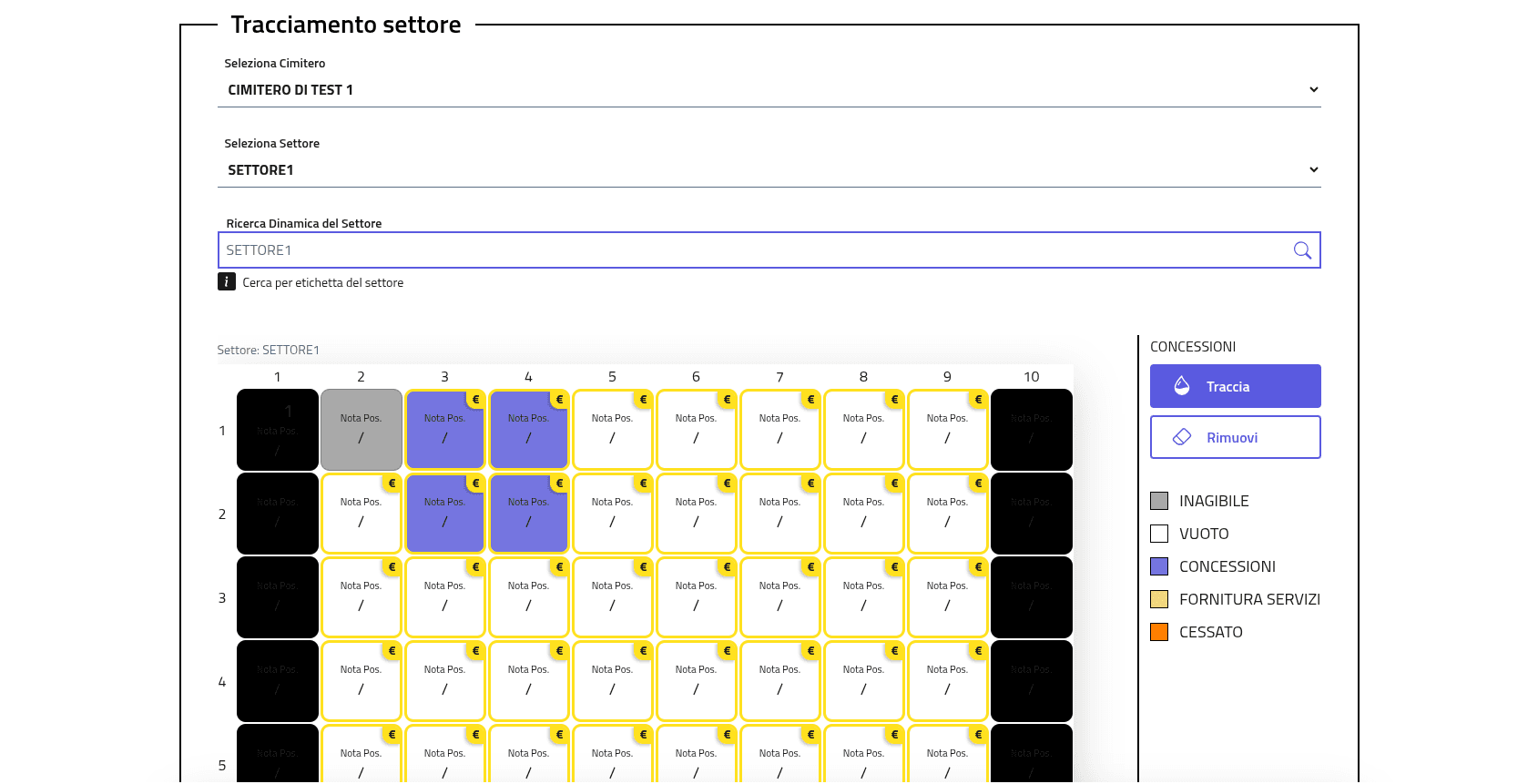
Task: Click the CONCESSIONI panel heading
Action: pyautogui.click(x=1193, y=347)
